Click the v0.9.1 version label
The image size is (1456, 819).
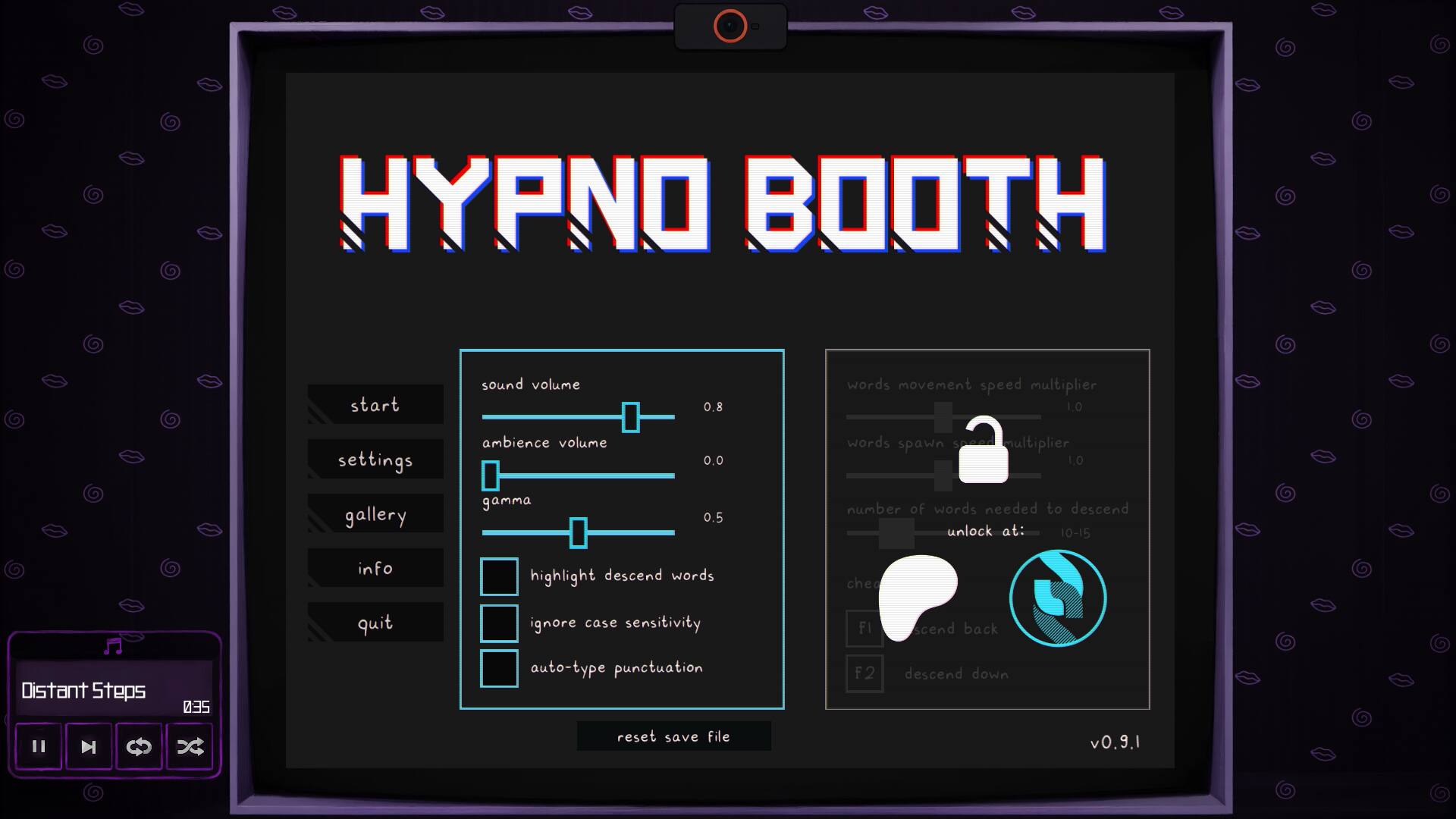click(x=1115, y=742)
